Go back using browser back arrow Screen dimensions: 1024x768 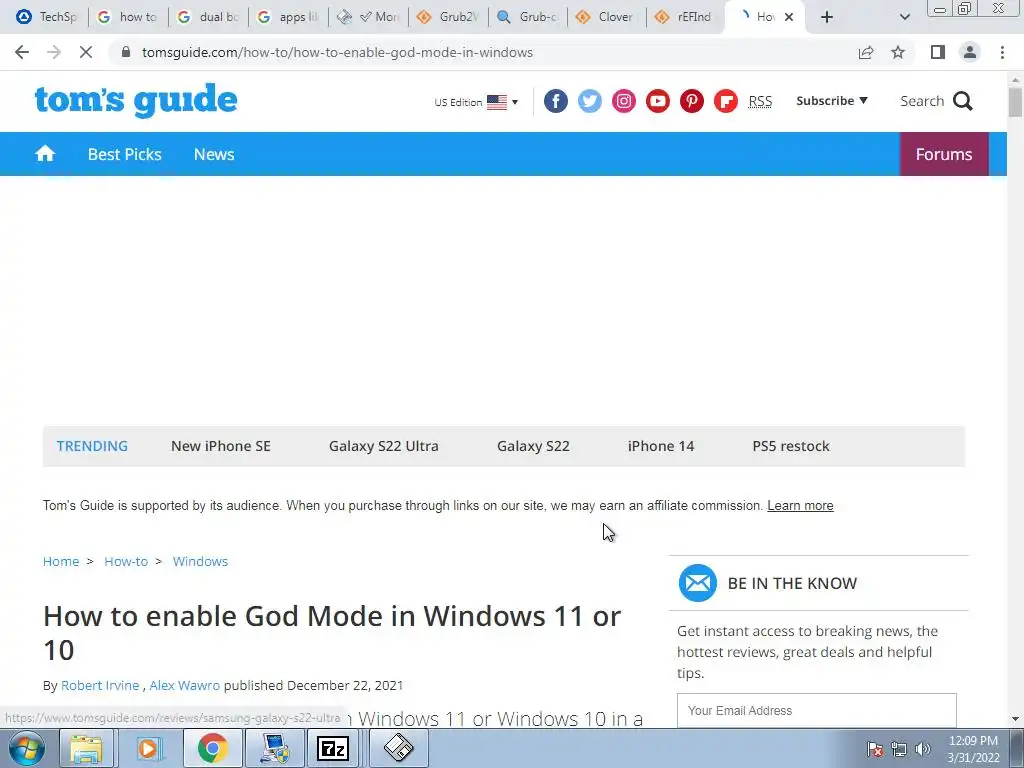click(x=22, y=52)
